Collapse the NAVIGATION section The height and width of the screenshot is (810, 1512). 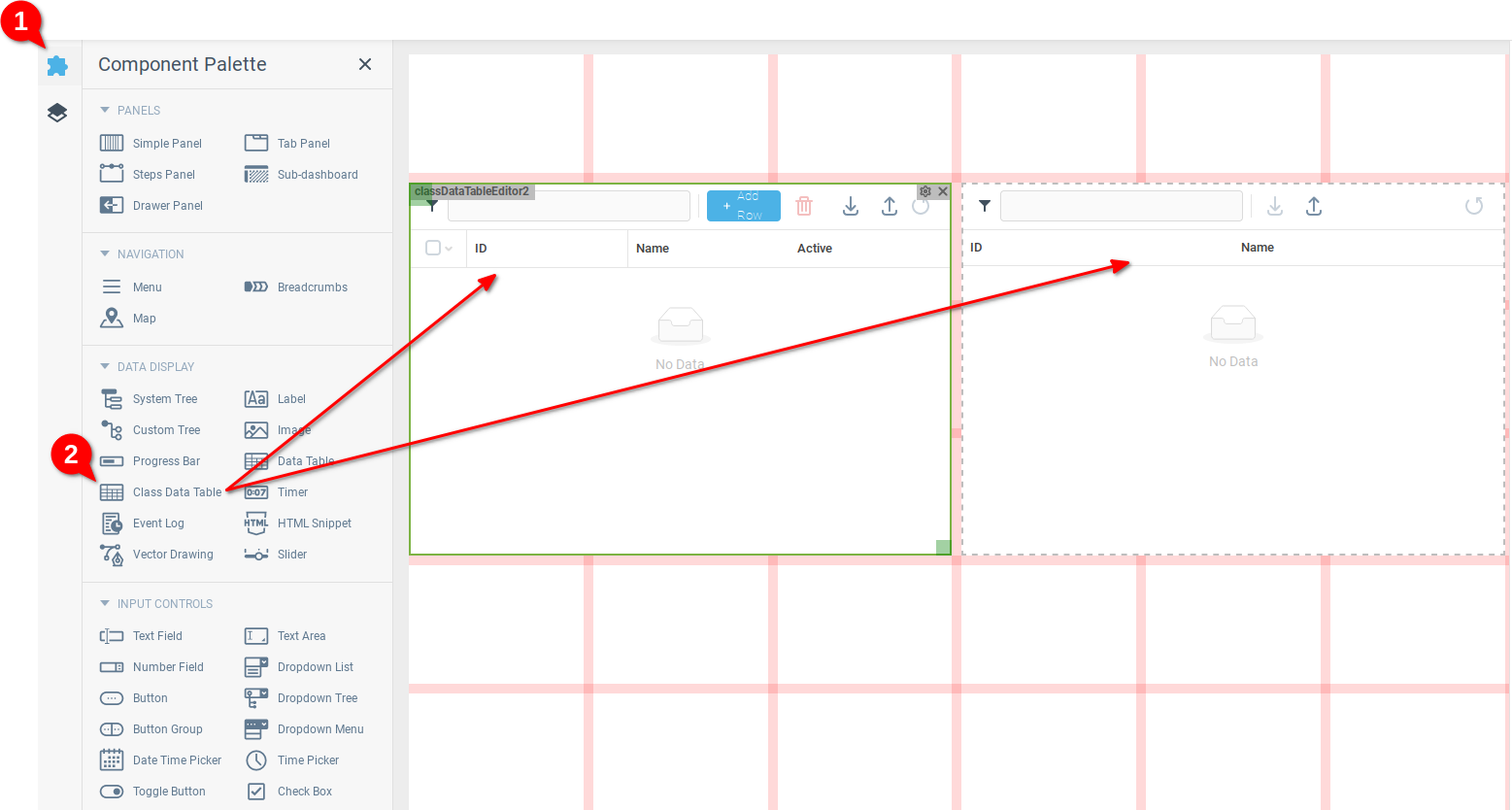105,254
